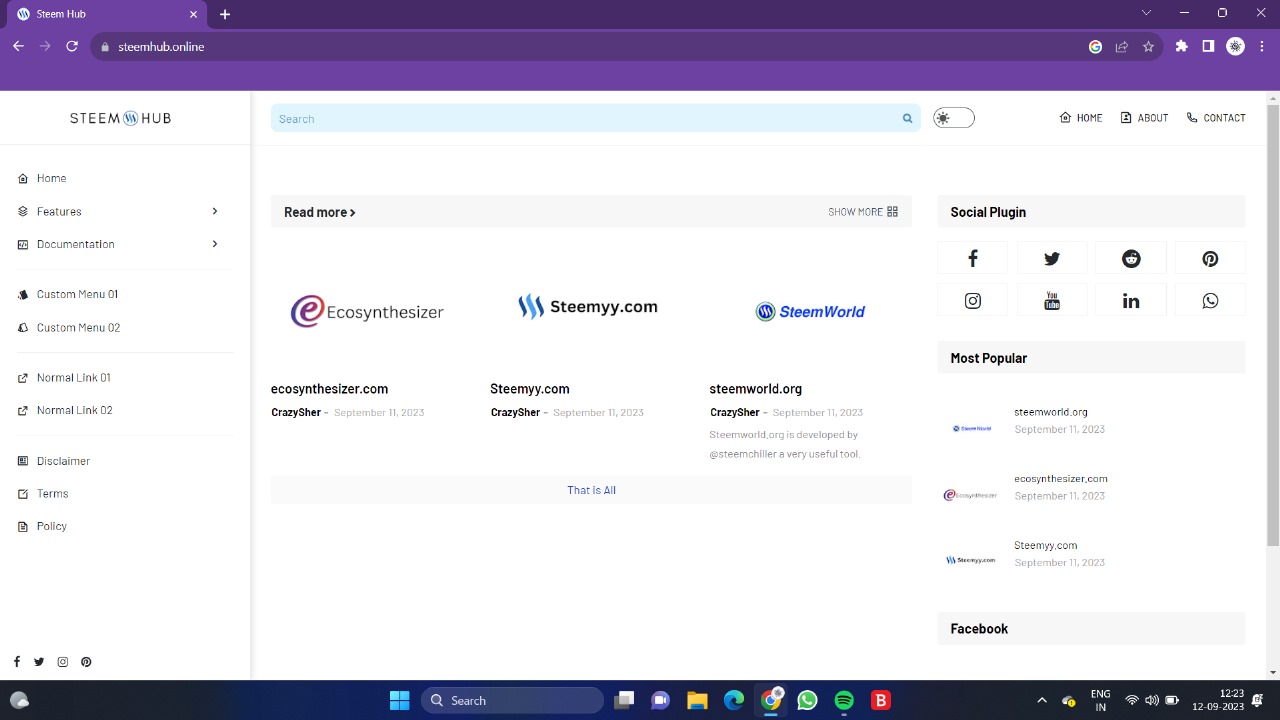Open Twitter from the Social Plugin grid
Screen dimensions: 1280x720
1052,258
